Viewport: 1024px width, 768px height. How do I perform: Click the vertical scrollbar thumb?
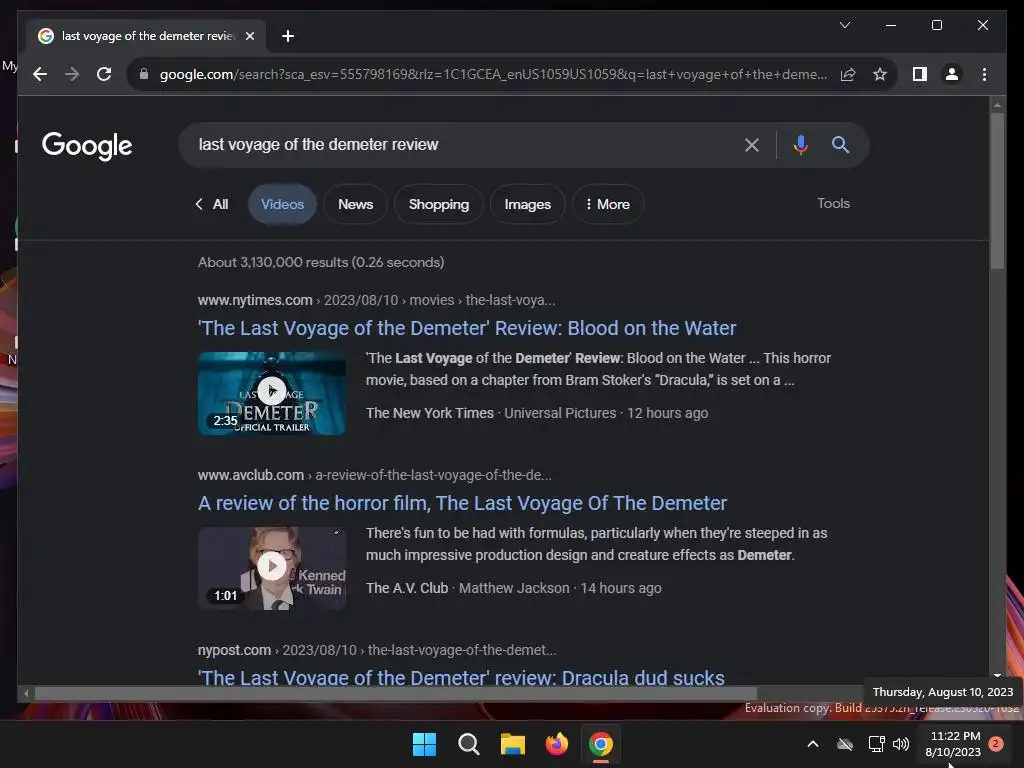(x=997, y=191)
